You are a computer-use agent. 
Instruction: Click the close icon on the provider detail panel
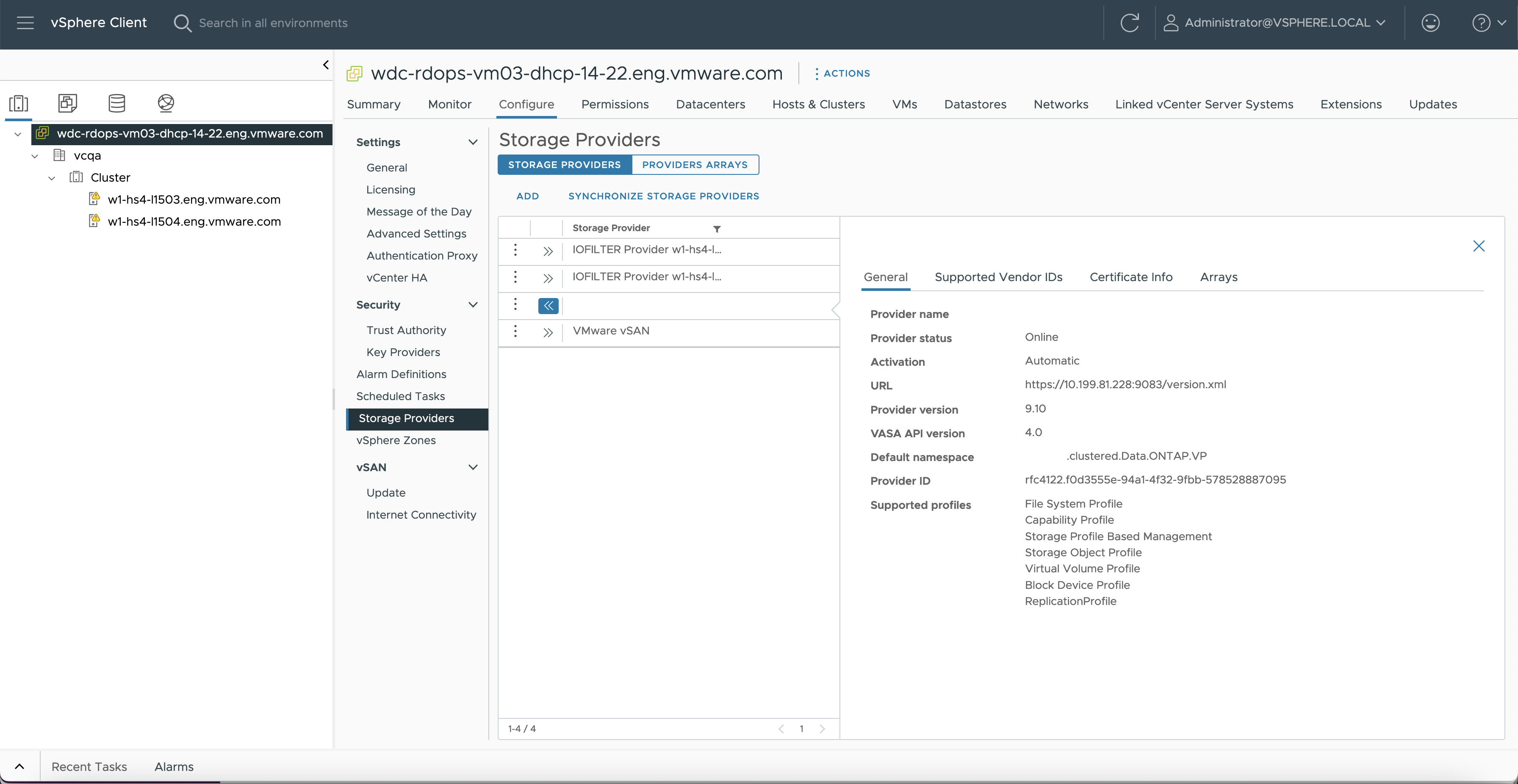1479,246
